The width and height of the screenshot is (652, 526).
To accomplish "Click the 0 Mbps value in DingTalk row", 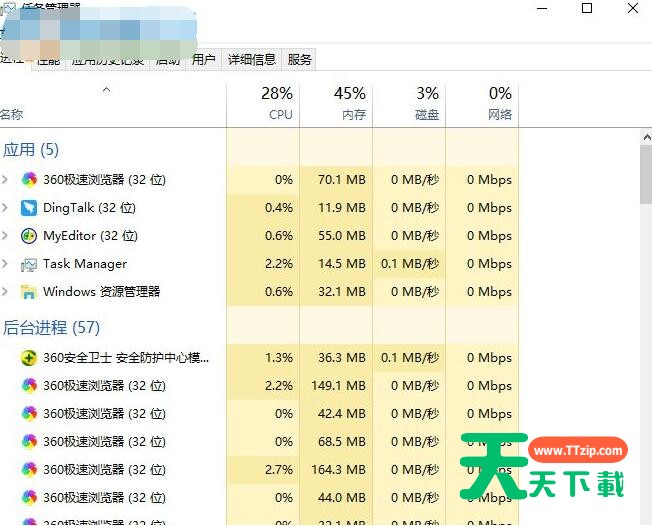I will [489, 207].
